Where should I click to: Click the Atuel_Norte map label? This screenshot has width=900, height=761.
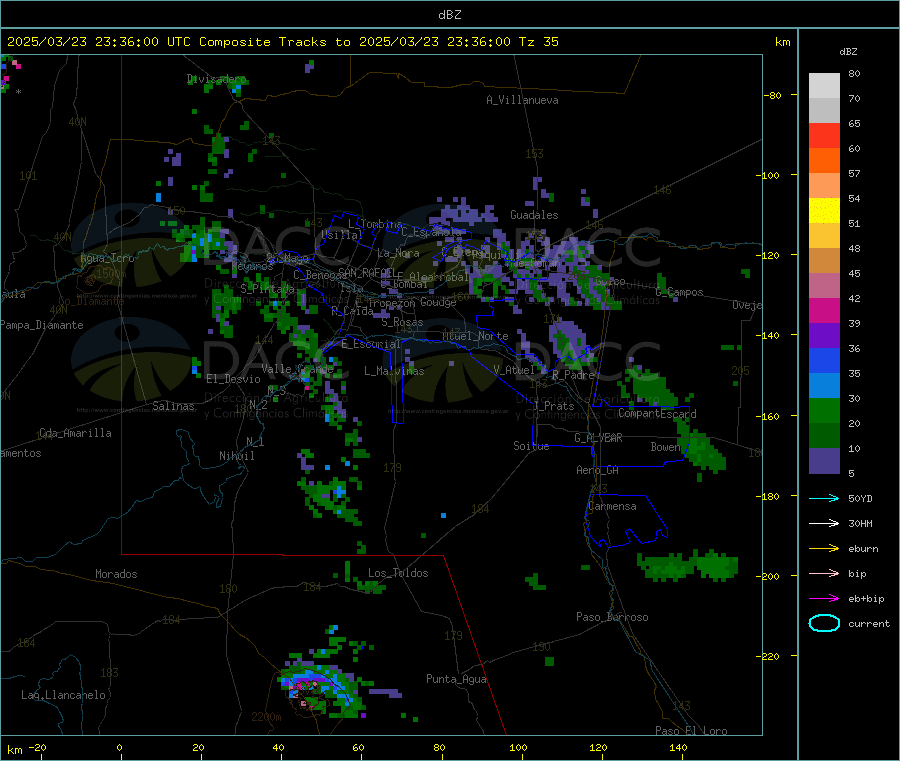click(x=475, y=336)
